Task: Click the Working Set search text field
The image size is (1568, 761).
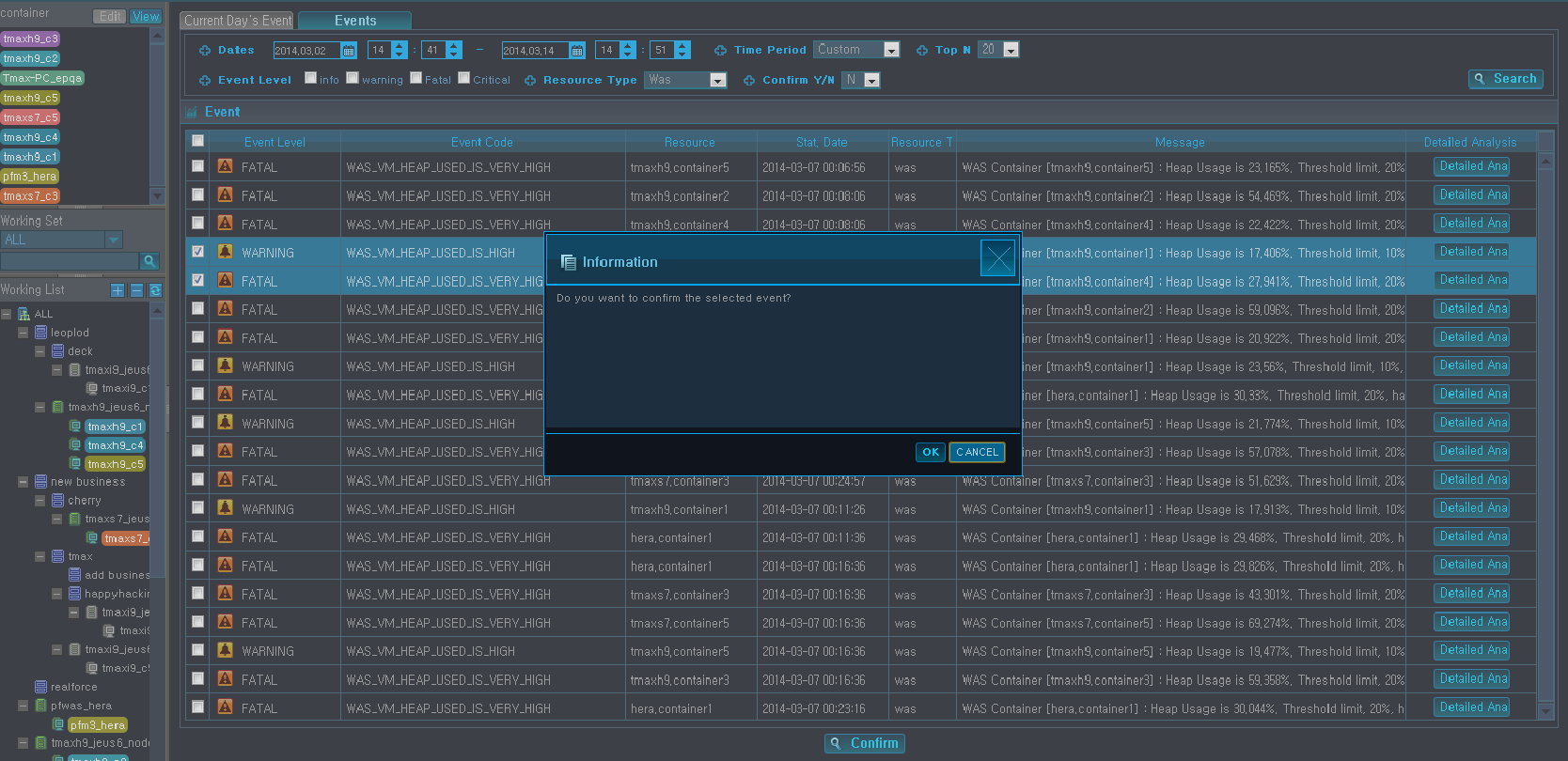Action: click(x=70, y=260)
